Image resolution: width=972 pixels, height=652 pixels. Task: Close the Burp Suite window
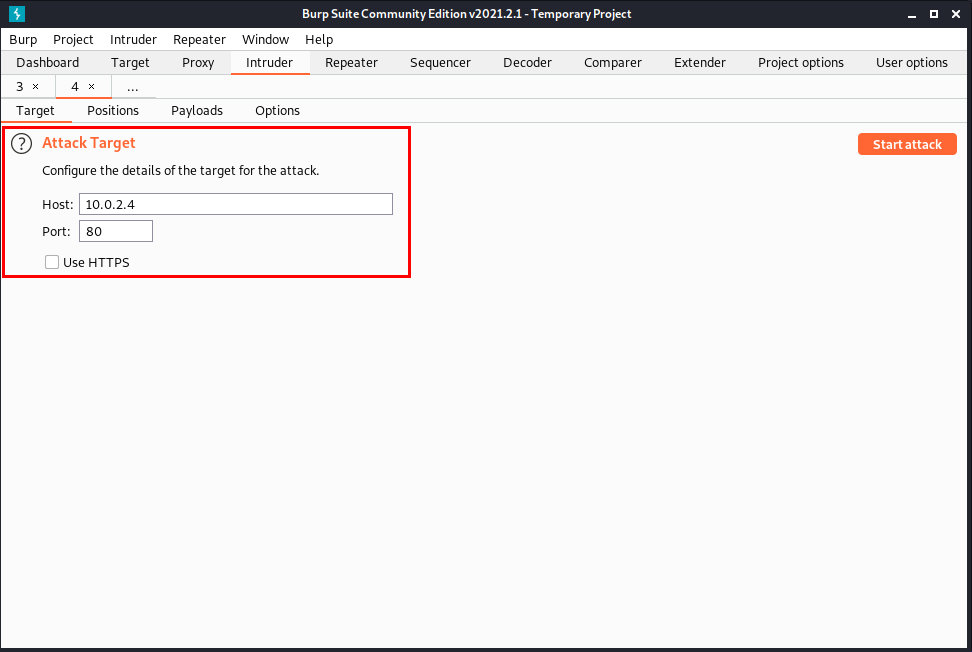point(956,14)
